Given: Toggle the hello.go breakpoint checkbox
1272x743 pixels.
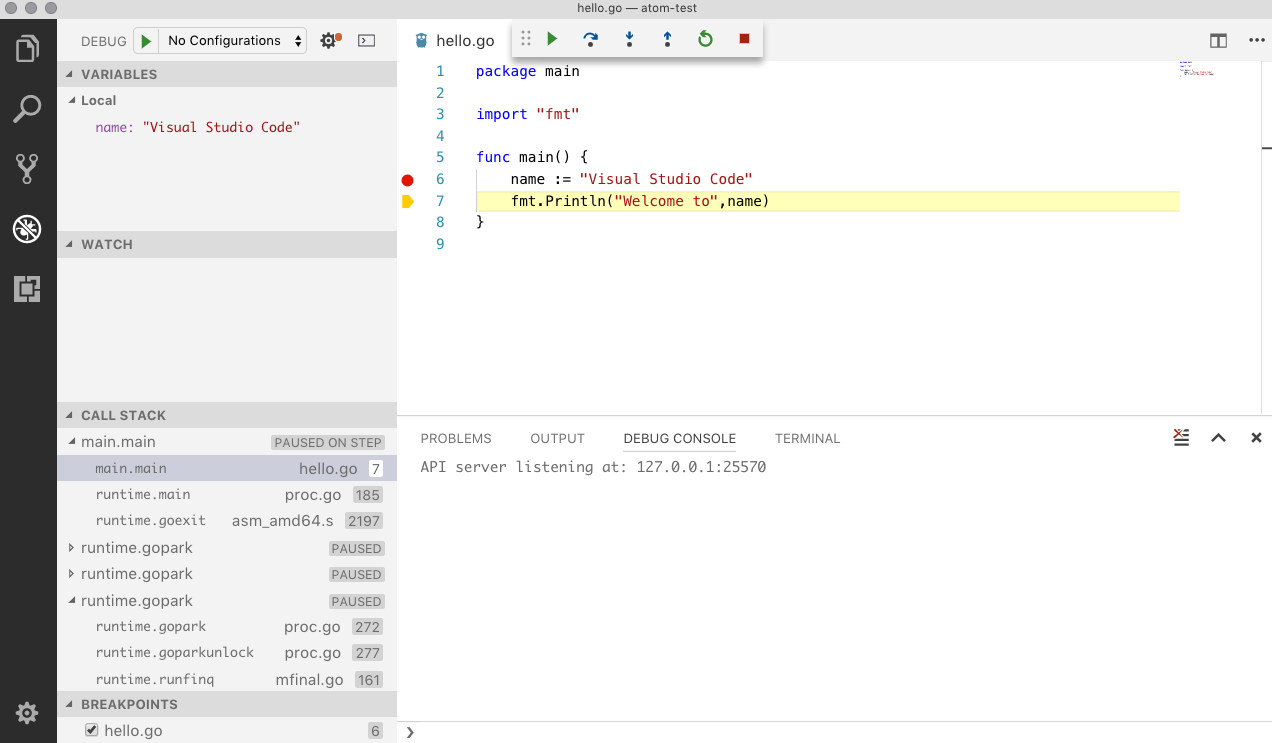Looking at the screenshot, I should 92,730.
